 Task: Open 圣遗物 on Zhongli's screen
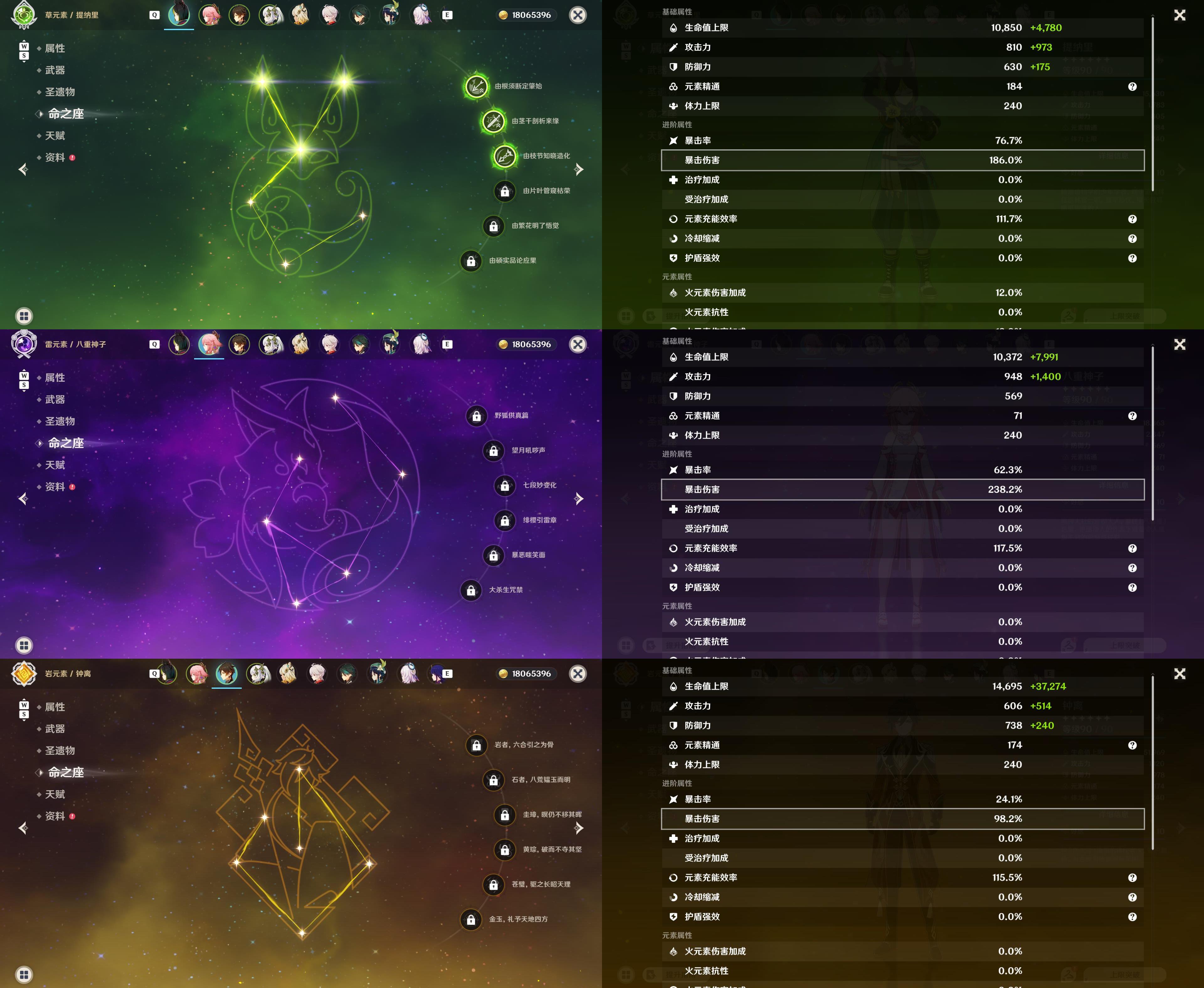click(60, 751)
